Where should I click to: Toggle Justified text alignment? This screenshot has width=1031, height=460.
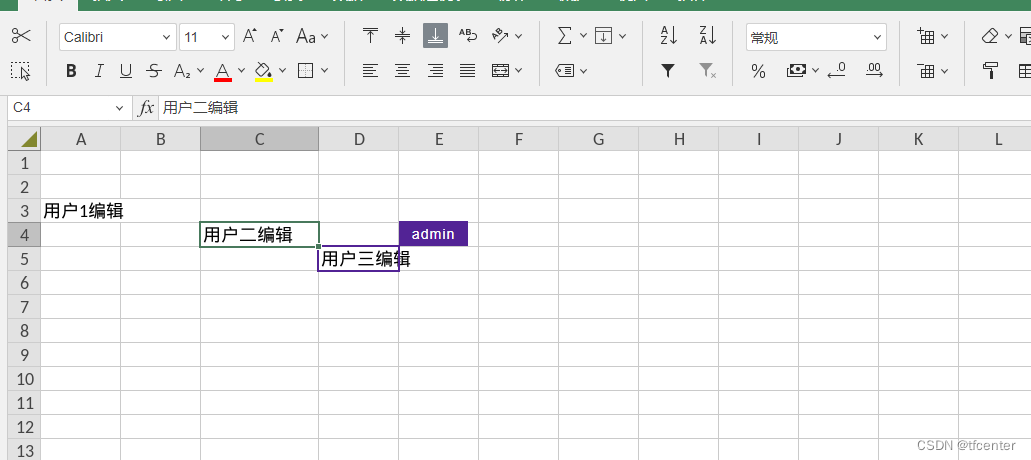point(468,70)
